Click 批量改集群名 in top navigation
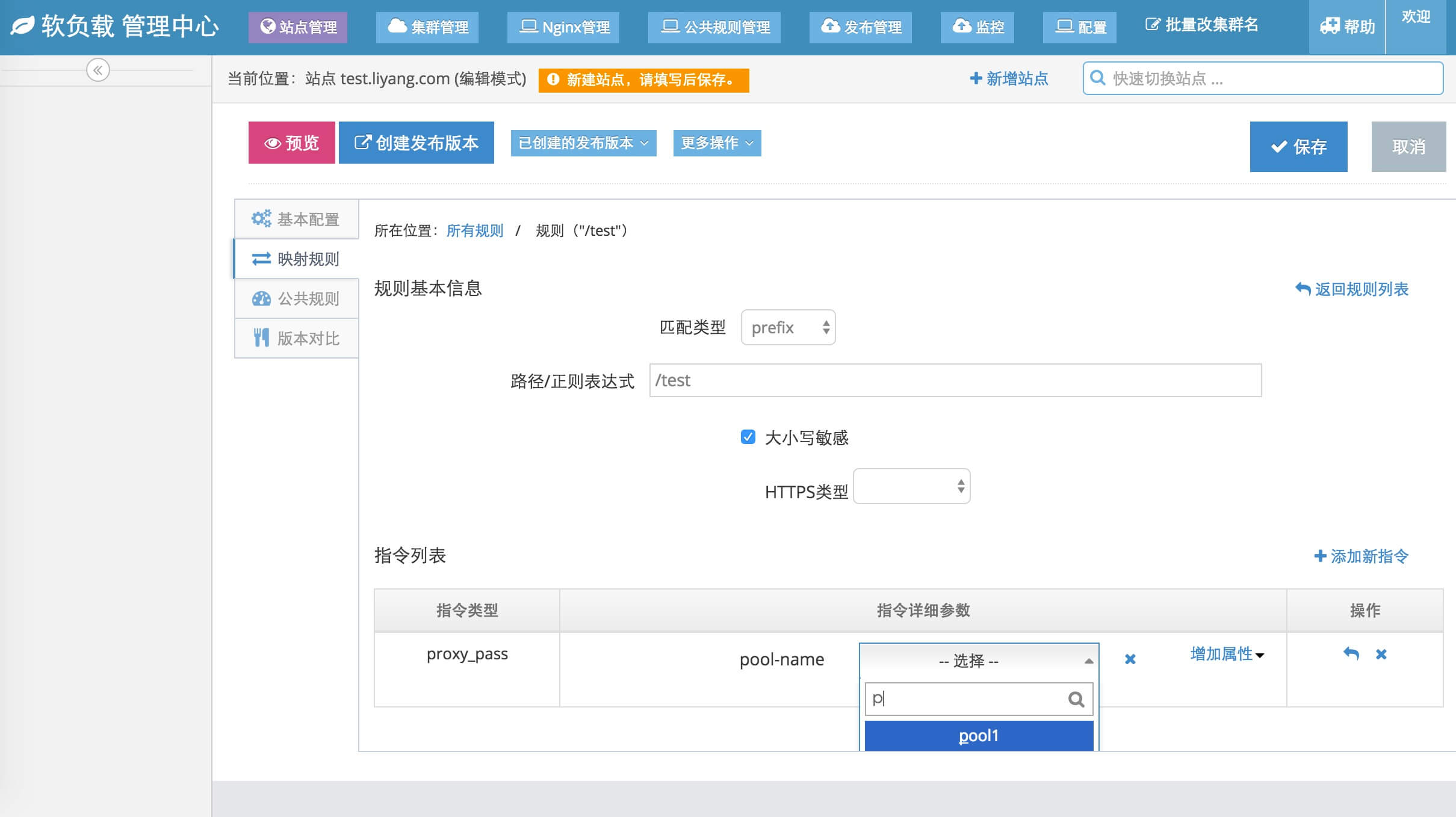This screenshot has height=817, width=1456. click(x=1201, y=25)
